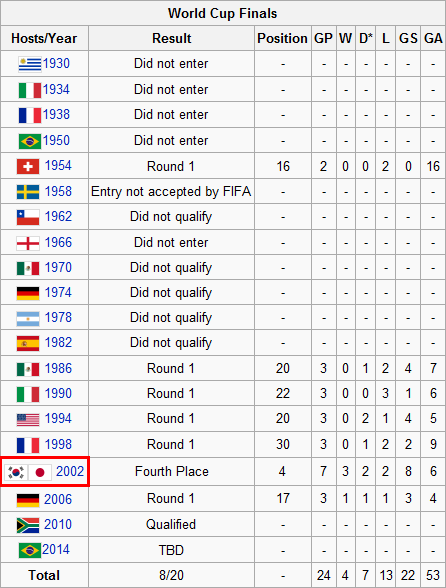
Task: Click the Switzerland flag next to 1954
Action: tap(28, 167)
